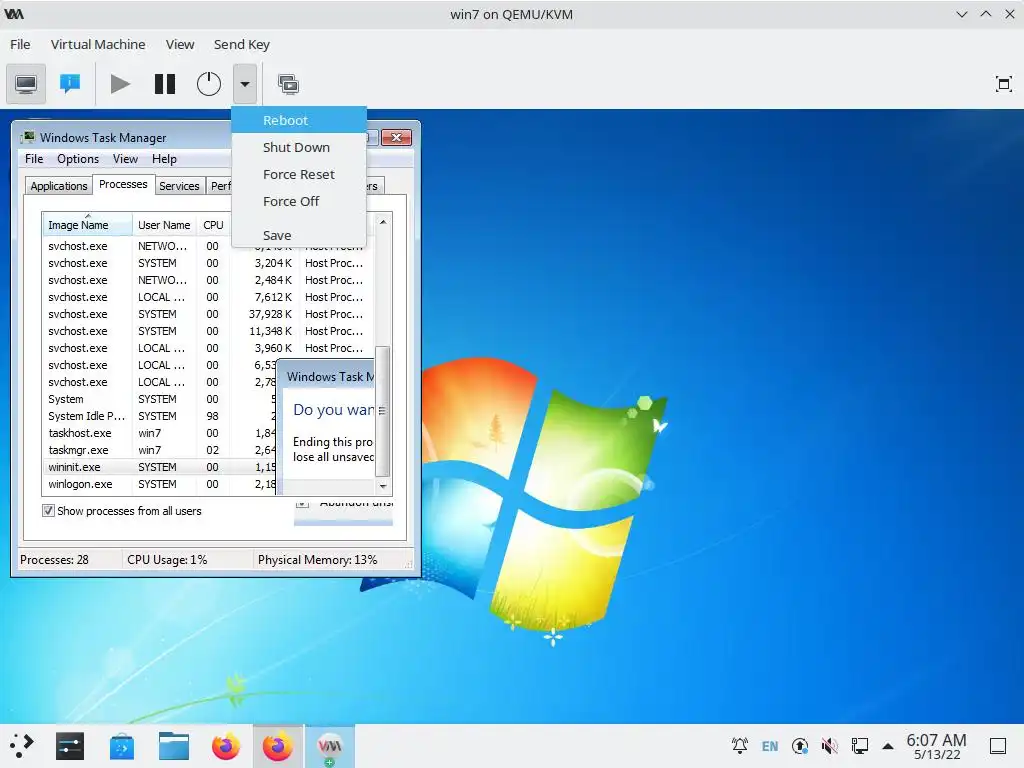Toggle Show processes from all users
The height and width of the screenshot is (768, 1024).
pos(48,511)
